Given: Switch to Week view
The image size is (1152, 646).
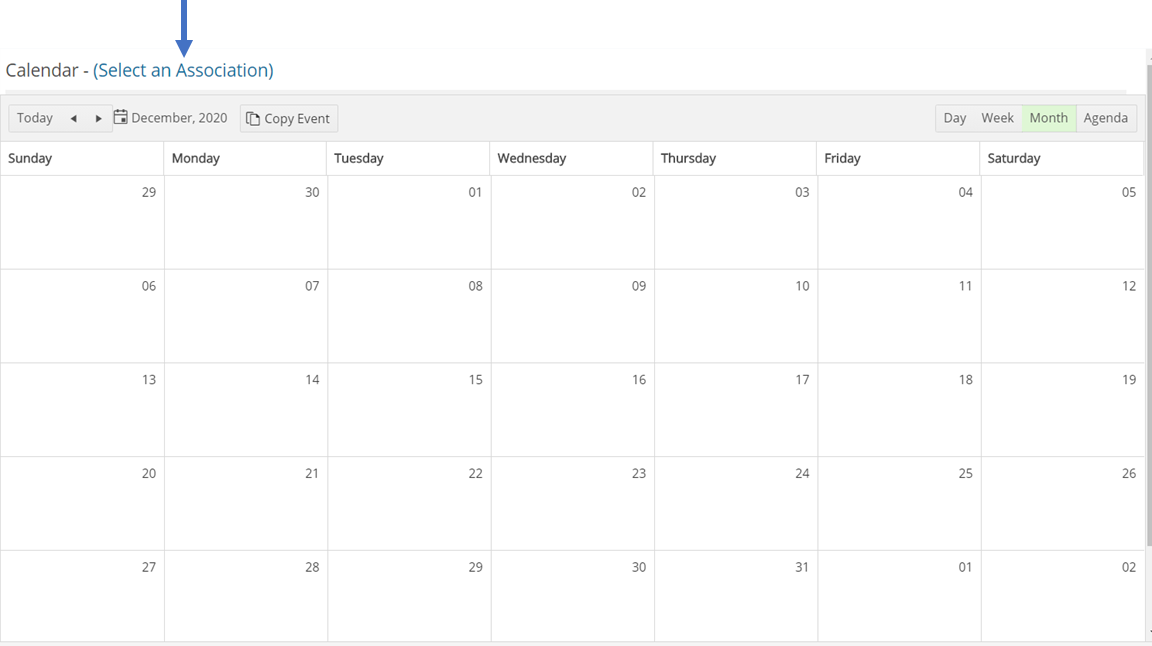Looking at the screenshot, I should [997, 118].
